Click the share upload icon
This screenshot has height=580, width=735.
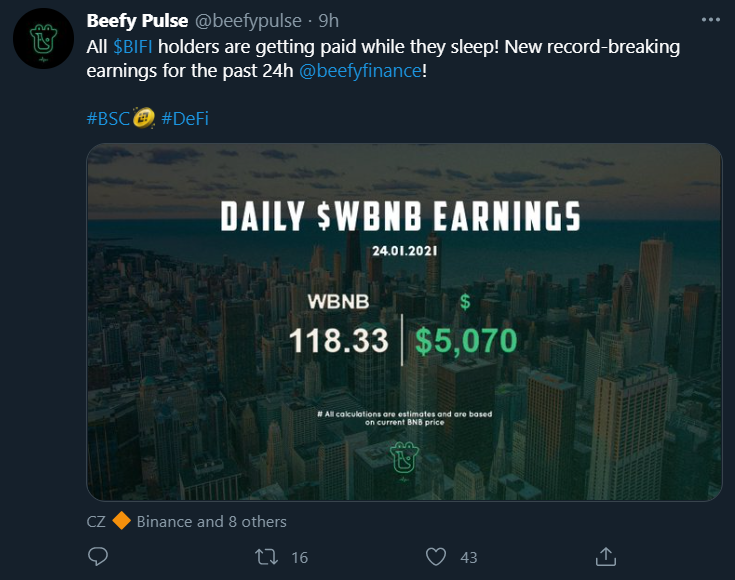[x=605, y=556]
